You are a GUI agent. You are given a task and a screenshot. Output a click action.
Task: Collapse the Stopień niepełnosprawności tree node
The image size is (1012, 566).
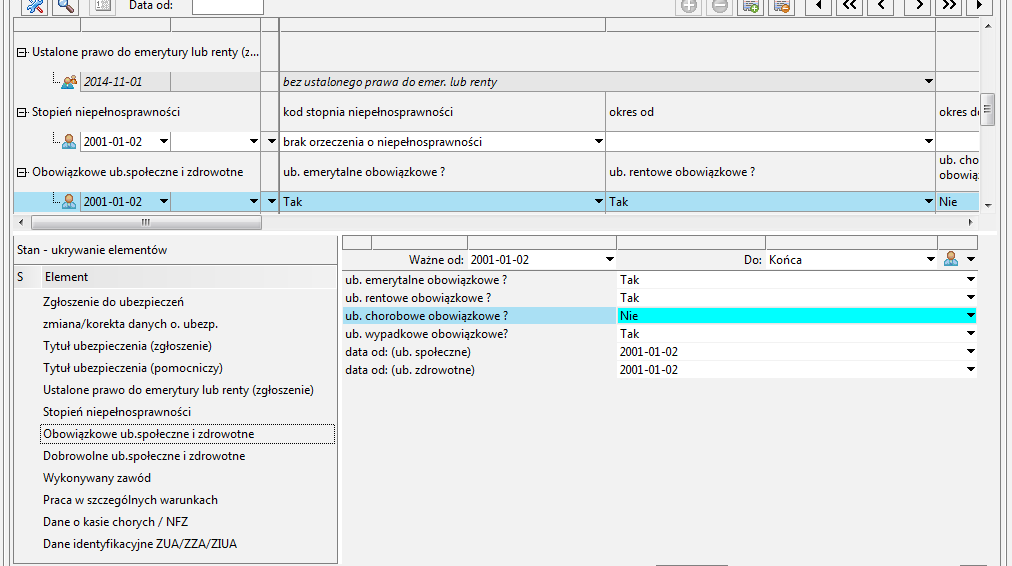(22, 112)
